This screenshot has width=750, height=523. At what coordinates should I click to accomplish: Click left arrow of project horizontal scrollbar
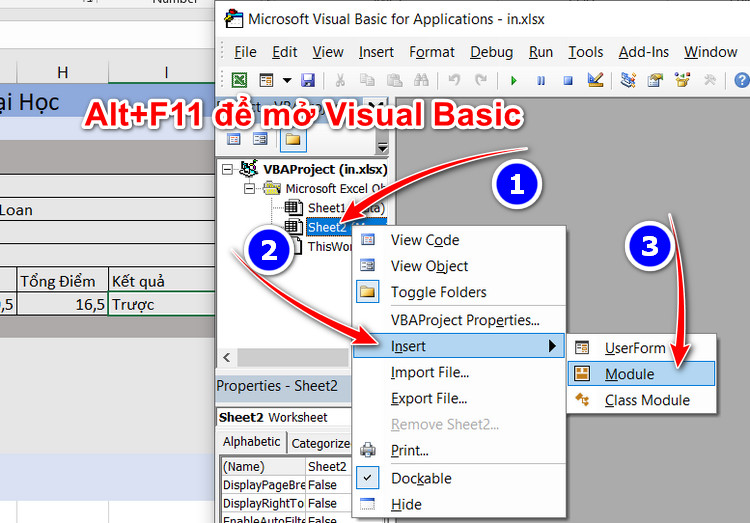[227, 357]
